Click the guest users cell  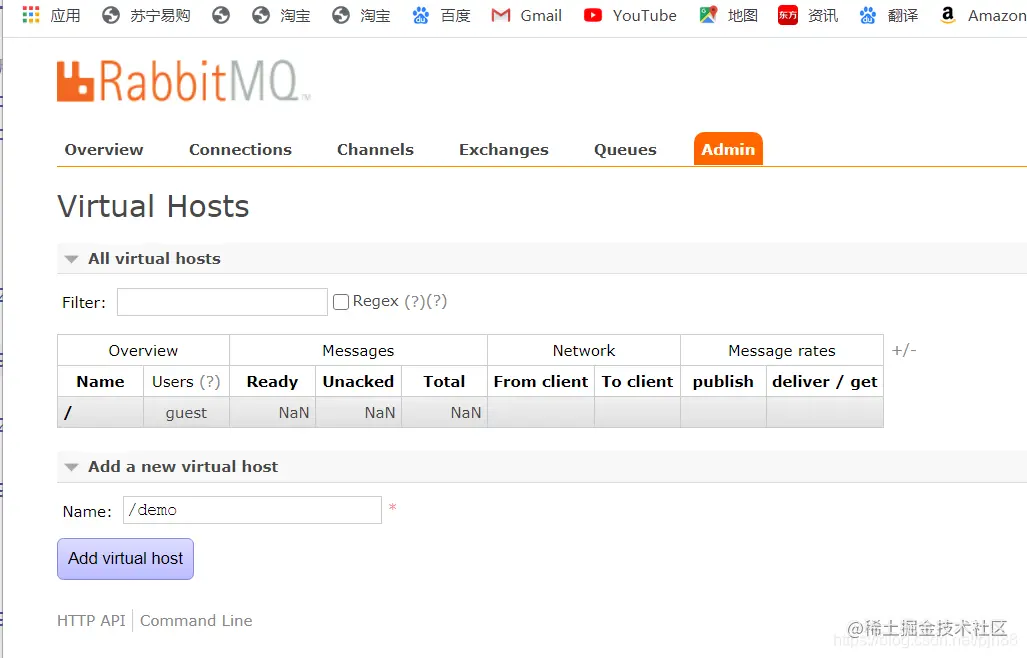point(186,413)
